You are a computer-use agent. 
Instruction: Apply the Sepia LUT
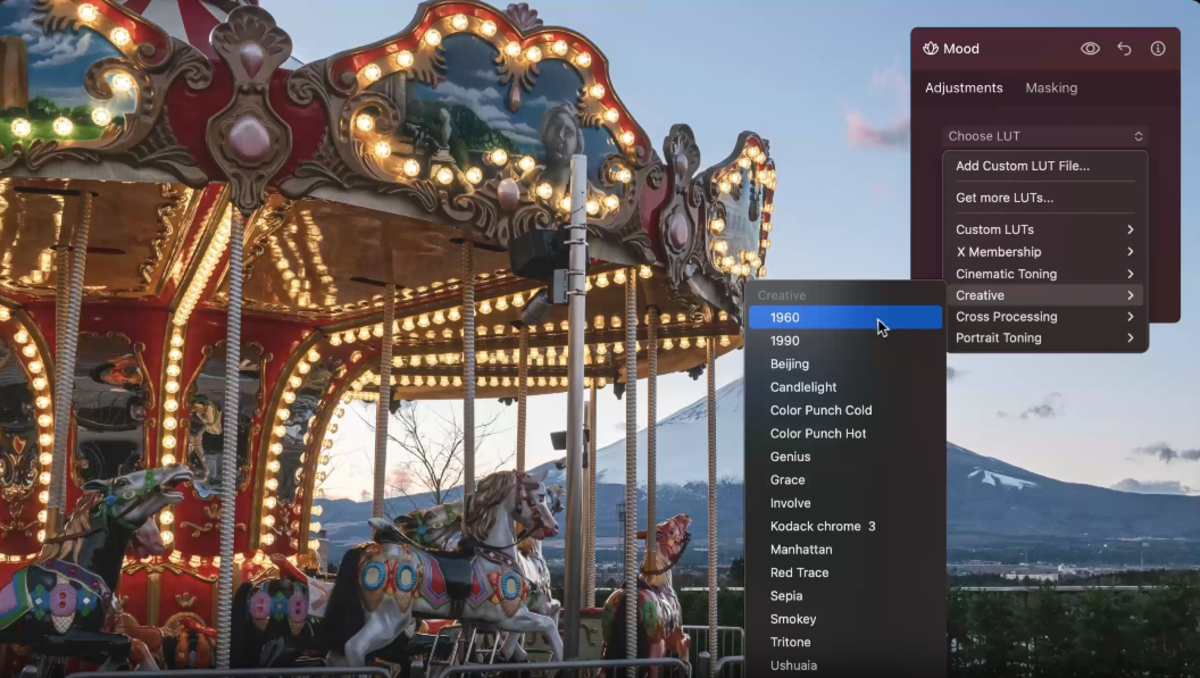pyautogui.click(x=786, y=595)
